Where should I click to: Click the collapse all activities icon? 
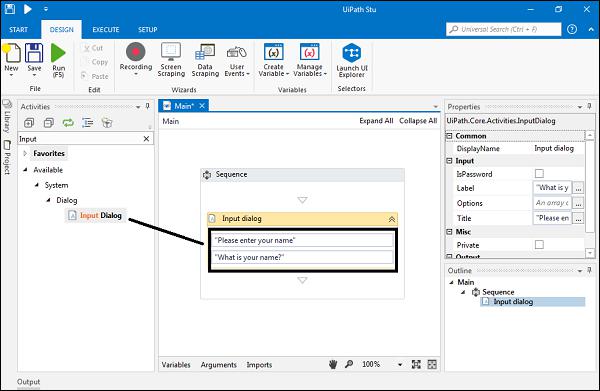(x=49, y=123)
